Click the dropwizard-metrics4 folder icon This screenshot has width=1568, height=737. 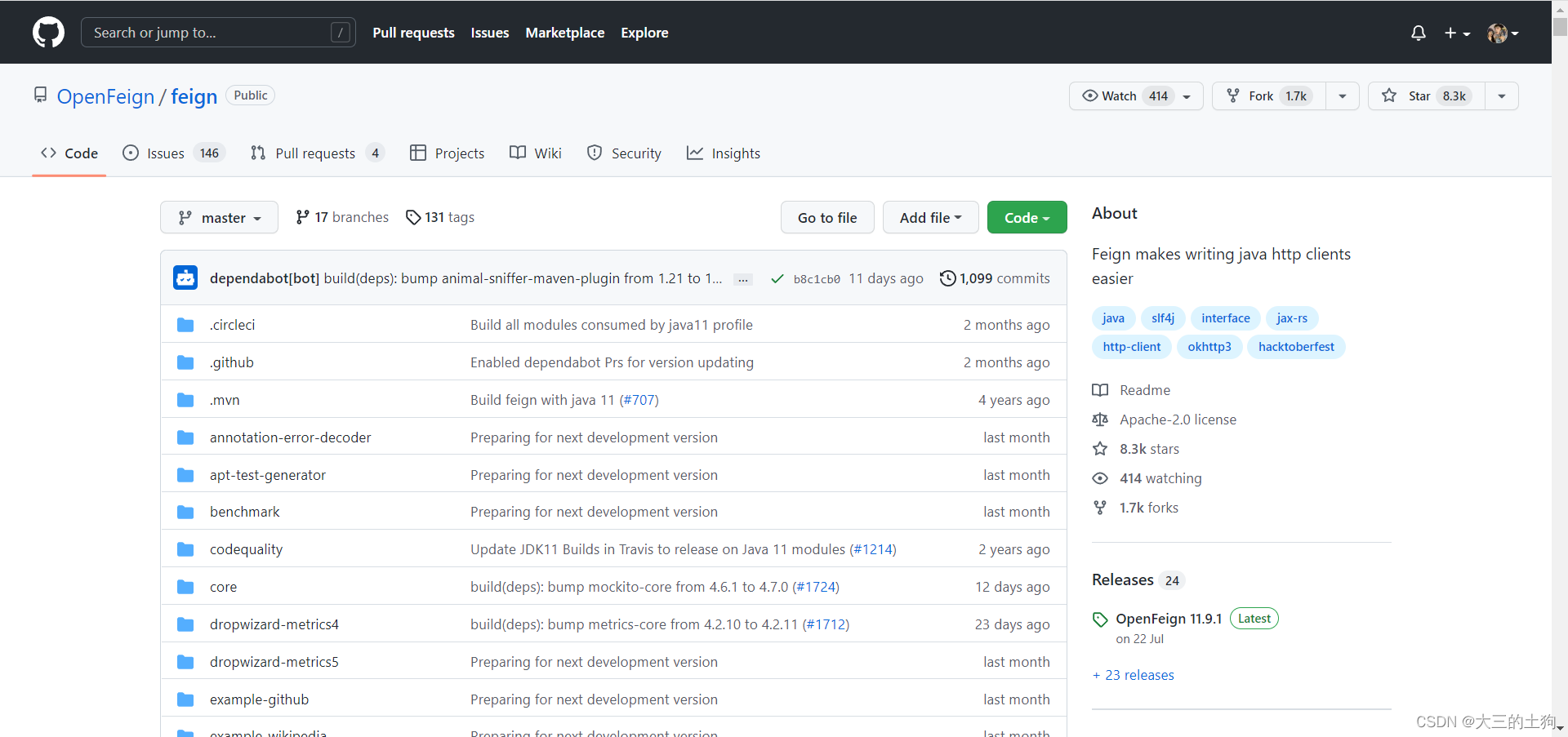click(185, 624)
